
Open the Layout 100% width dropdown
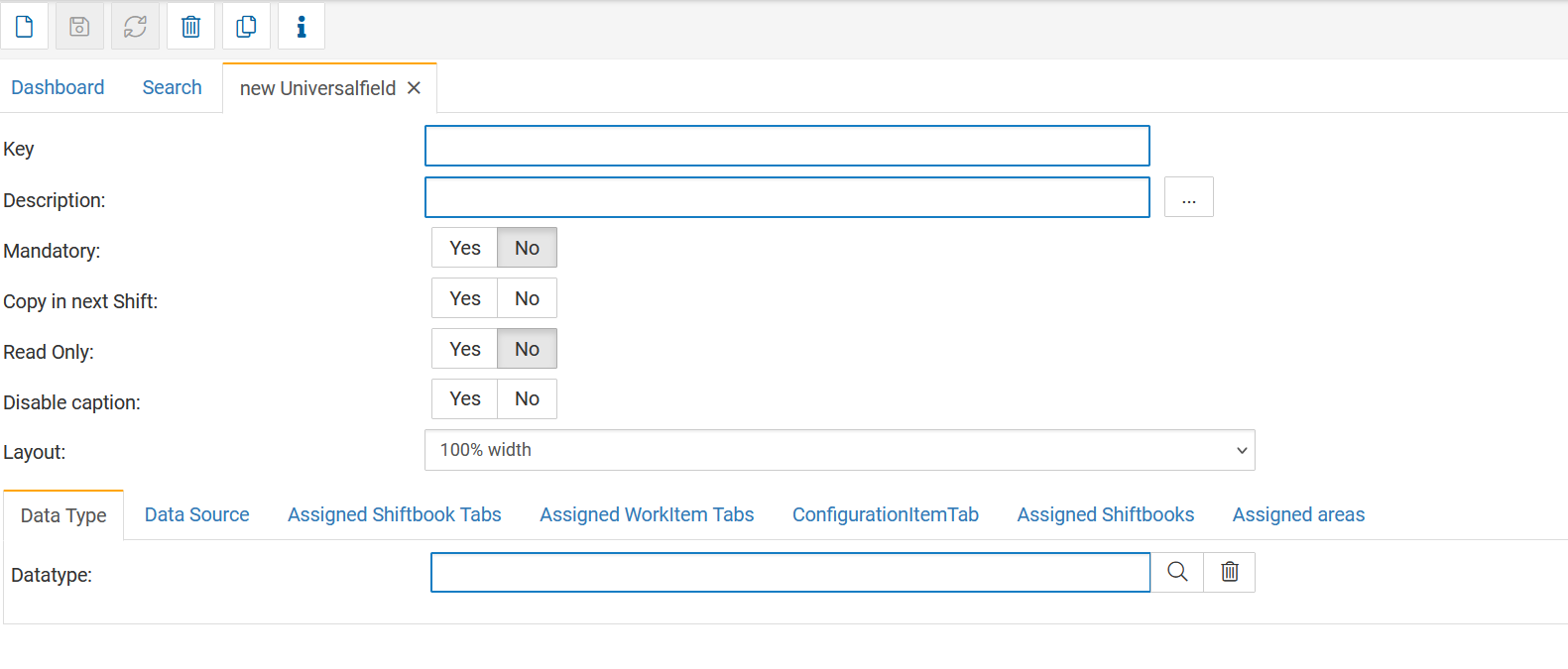839,450
